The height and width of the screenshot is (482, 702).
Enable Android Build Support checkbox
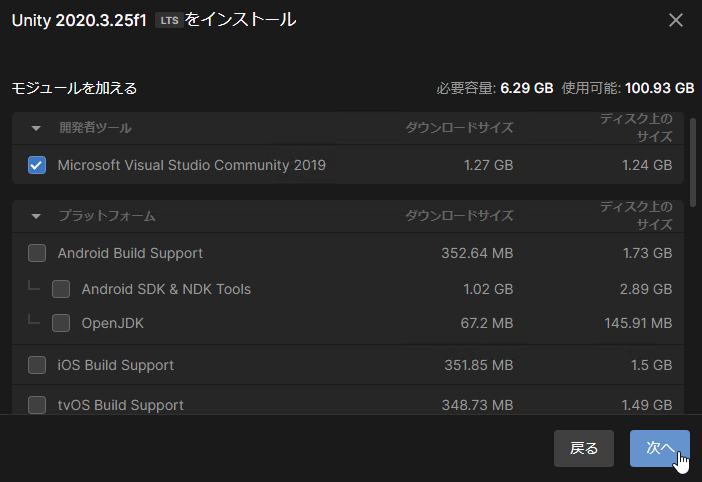pos(37,253)
